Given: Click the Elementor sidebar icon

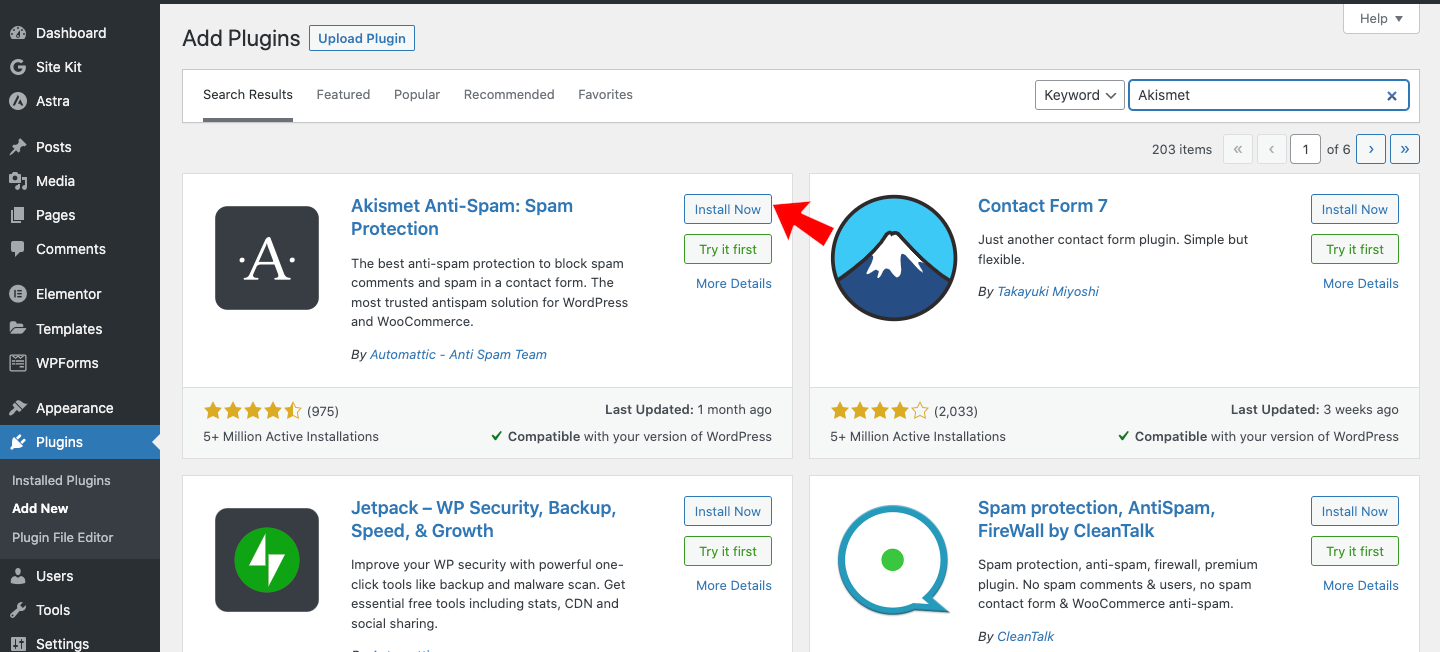Looking at the screenshot, I should tap(18, 293).
